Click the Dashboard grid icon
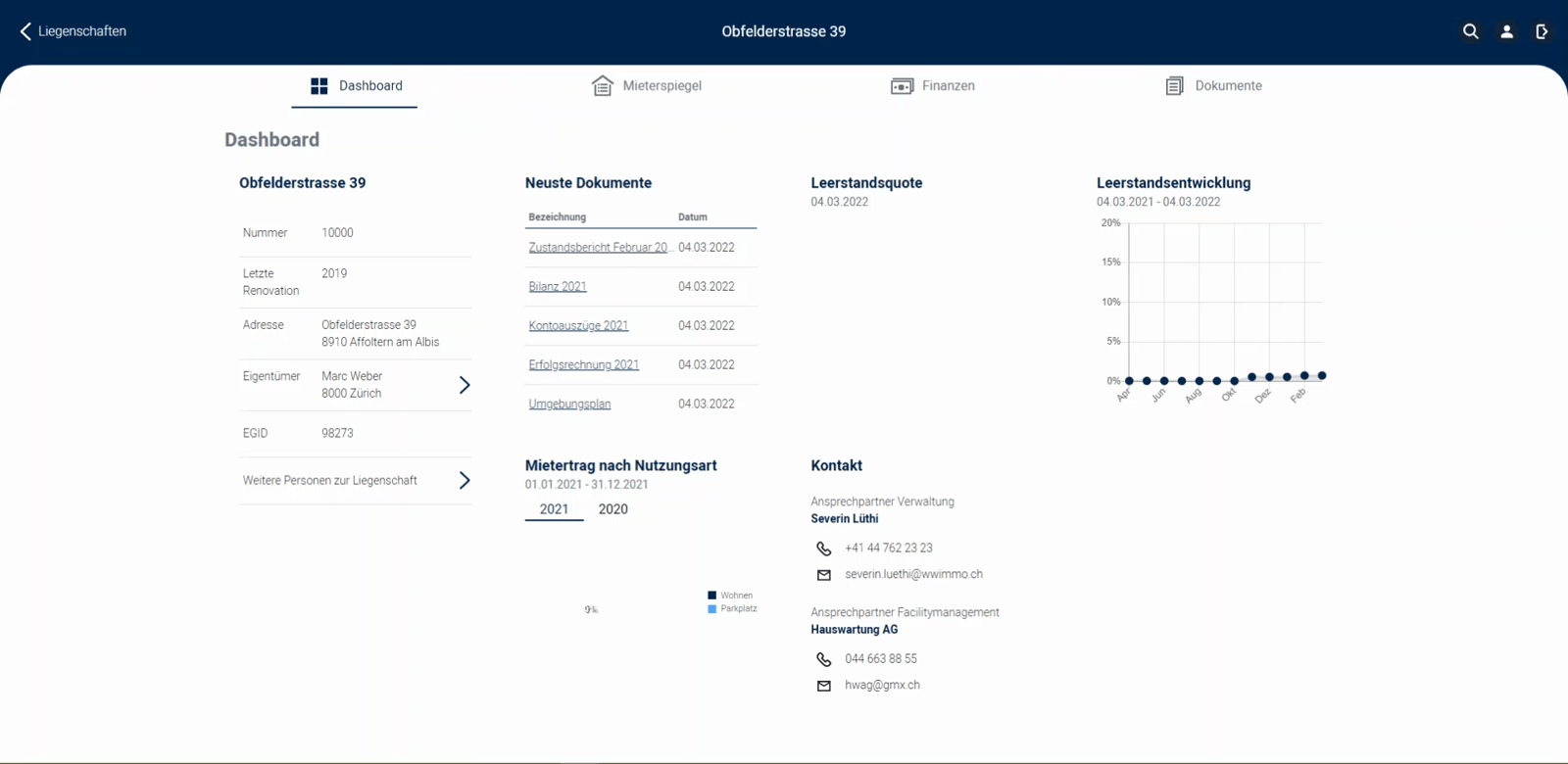The width and height of the screenshot is (1568, 764). point(319,86)
